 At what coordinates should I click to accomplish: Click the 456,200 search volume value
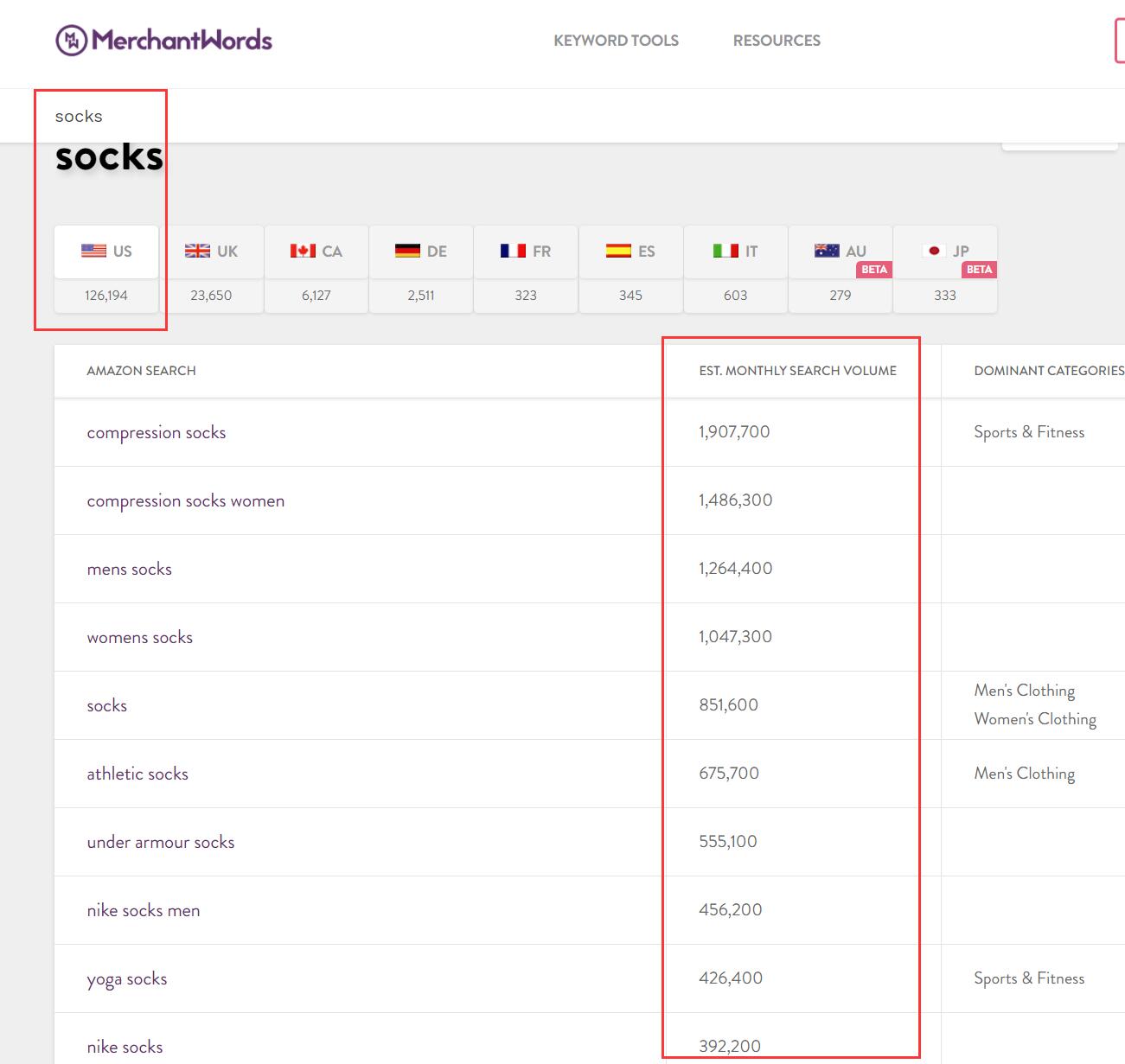pyautogui.click(x=731, y=910)
